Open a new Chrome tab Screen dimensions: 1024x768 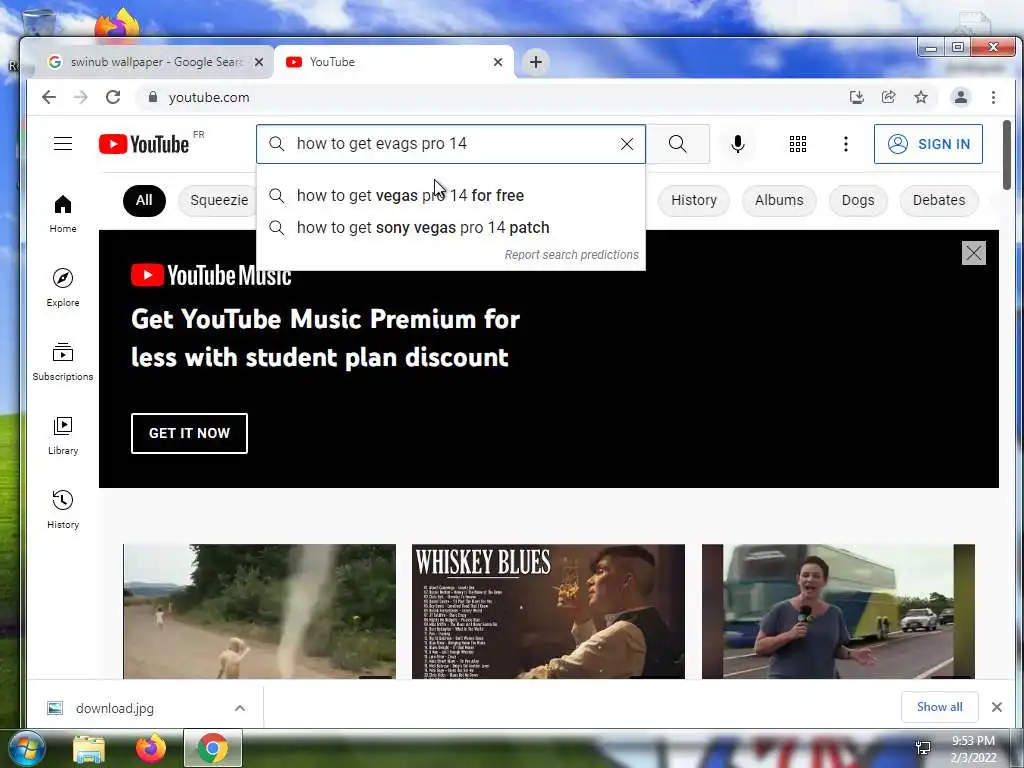(536, 62)
